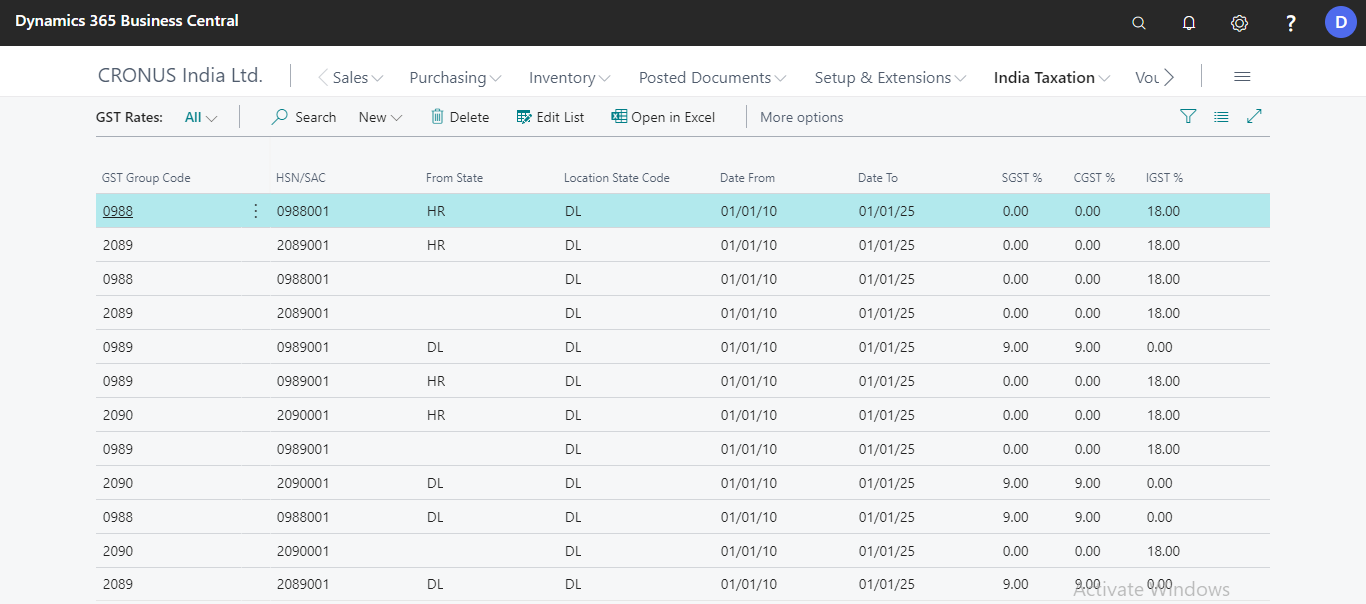The width and height of the screenshot is (1366, 604).
Task: Open the row ellipsis context menu
Action: (x=255, y=210)
